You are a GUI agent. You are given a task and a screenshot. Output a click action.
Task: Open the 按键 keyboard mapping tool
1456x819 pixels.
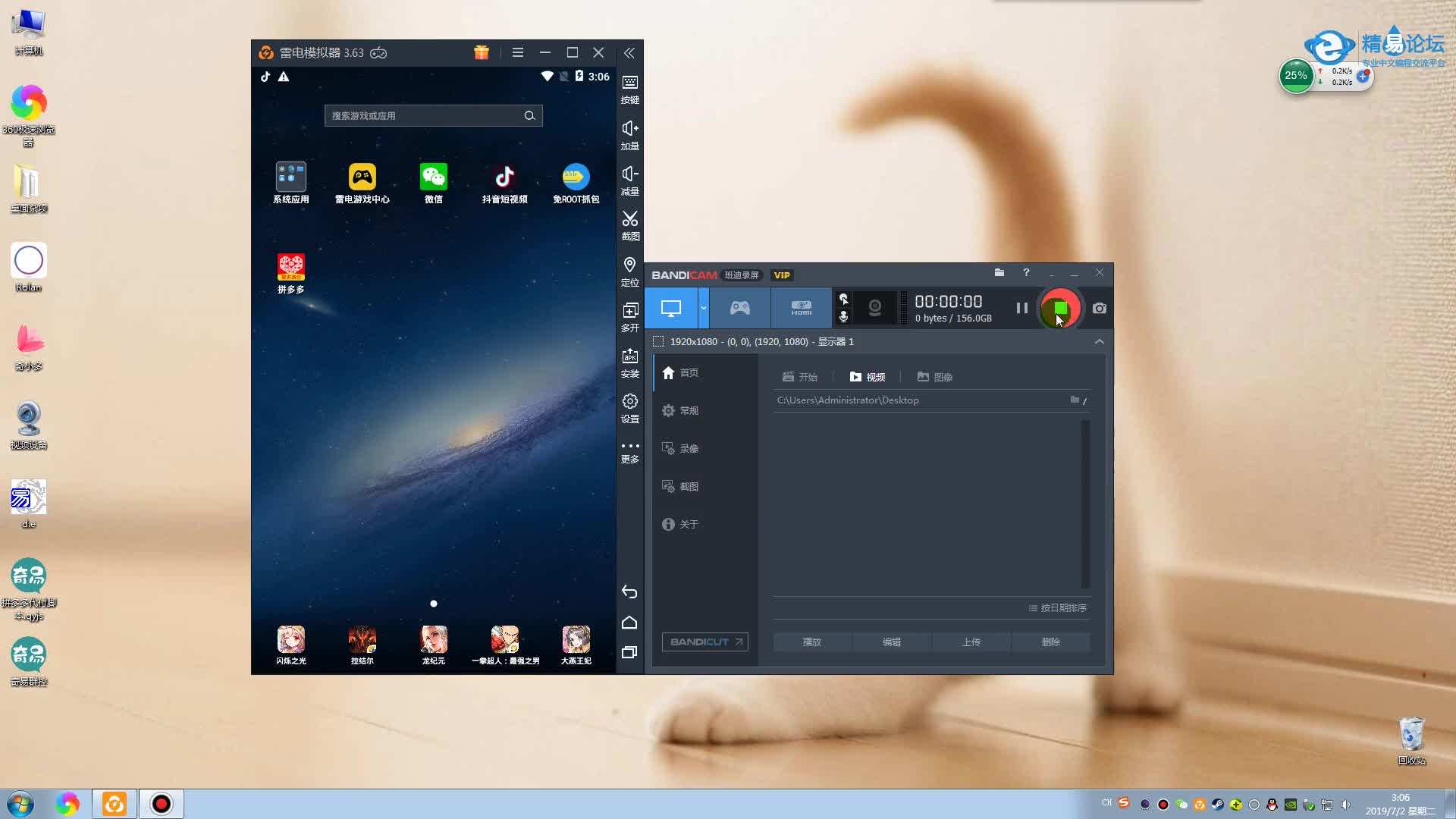point(629,89)
